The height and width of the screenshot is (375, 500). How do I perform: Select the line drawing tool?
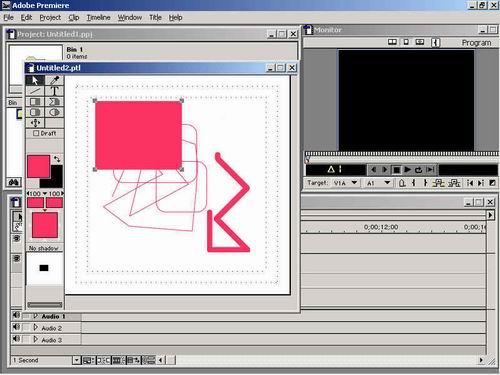[35, 91]
